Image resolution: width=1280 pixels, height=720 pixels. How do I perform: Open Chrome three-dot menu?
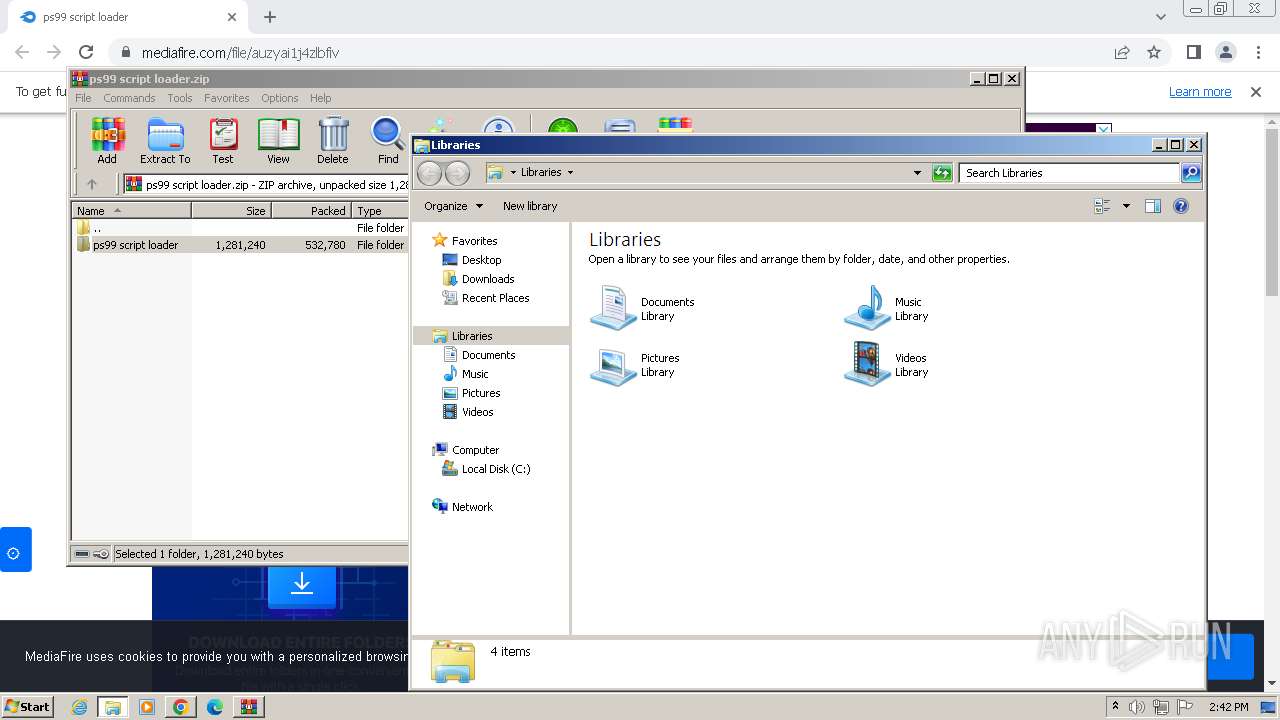pyautogui.click(x=1257, y=52)
